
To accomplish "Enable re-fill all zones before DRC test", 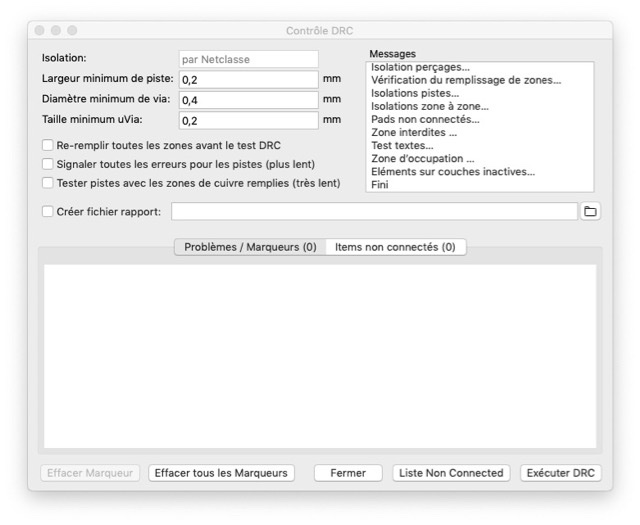I will 48,145.
